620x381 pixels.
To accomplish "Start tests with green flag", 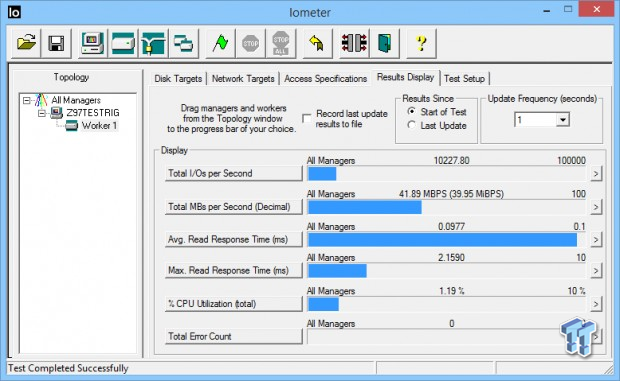I will click(220, 43).
